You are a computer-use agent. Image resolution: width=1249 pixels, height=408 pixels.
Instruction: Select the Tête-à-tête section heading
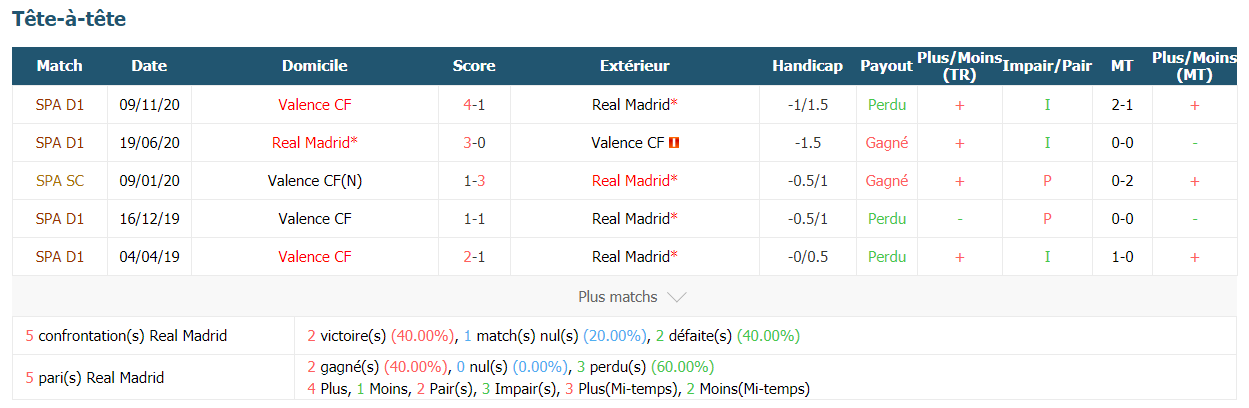(69, 19)
